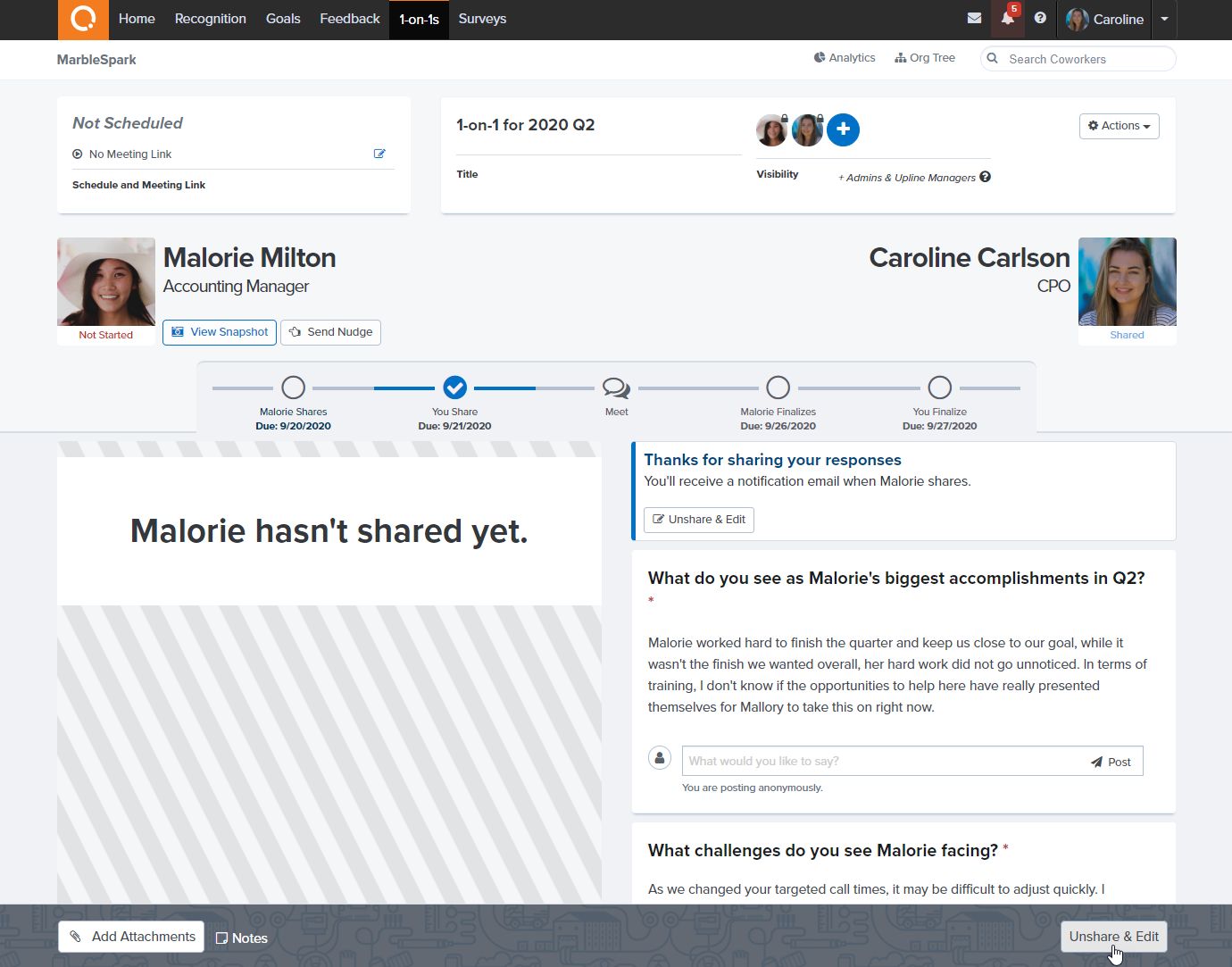
Task: Click the checked You Share step
Action: coord(454,388)
